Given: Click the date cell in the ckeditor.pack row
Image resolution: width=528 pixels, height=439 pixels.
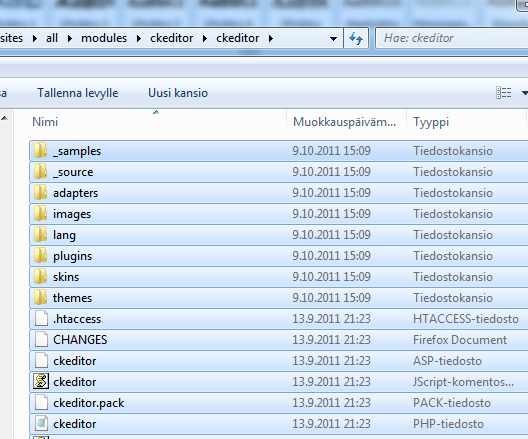Looking at the screenshot, I should 331,403.
